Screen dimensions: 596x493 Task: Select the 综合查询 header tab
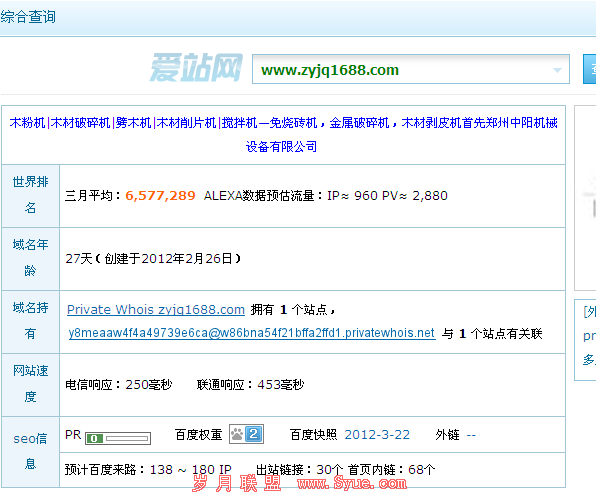(x=28, y=17)
